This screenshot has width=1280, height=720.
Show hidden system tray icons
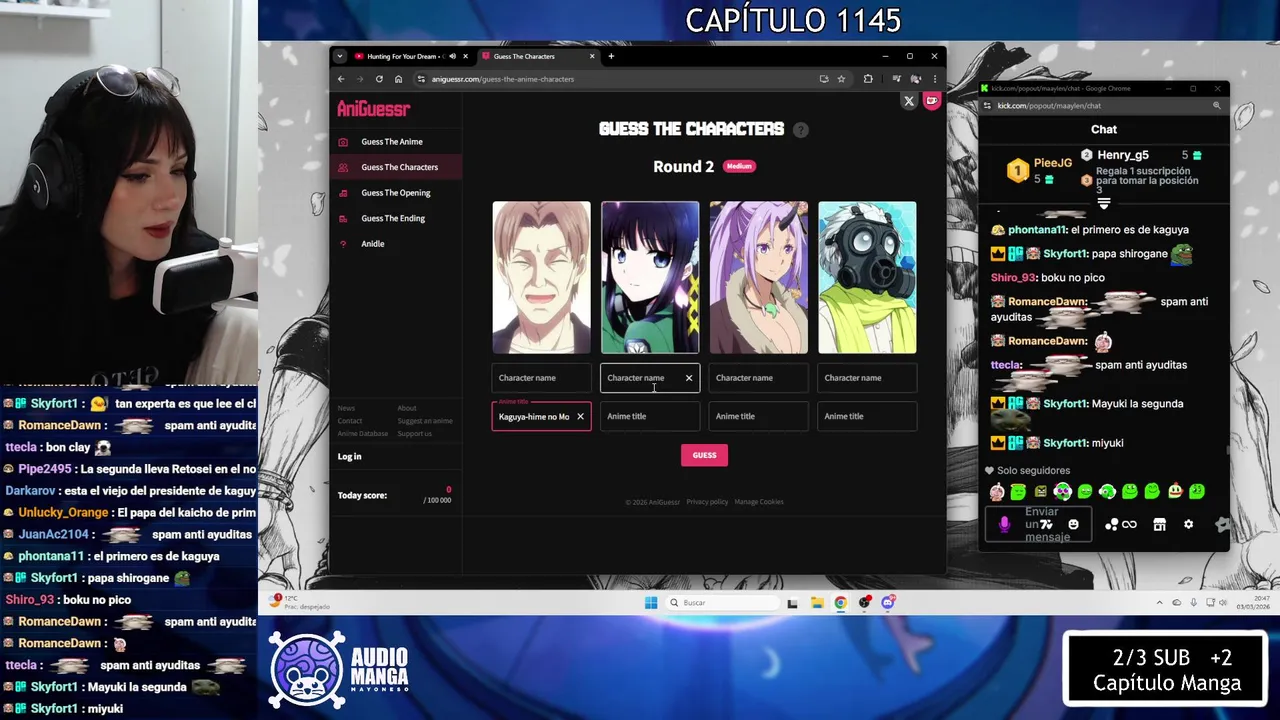tap(1160, 602)
